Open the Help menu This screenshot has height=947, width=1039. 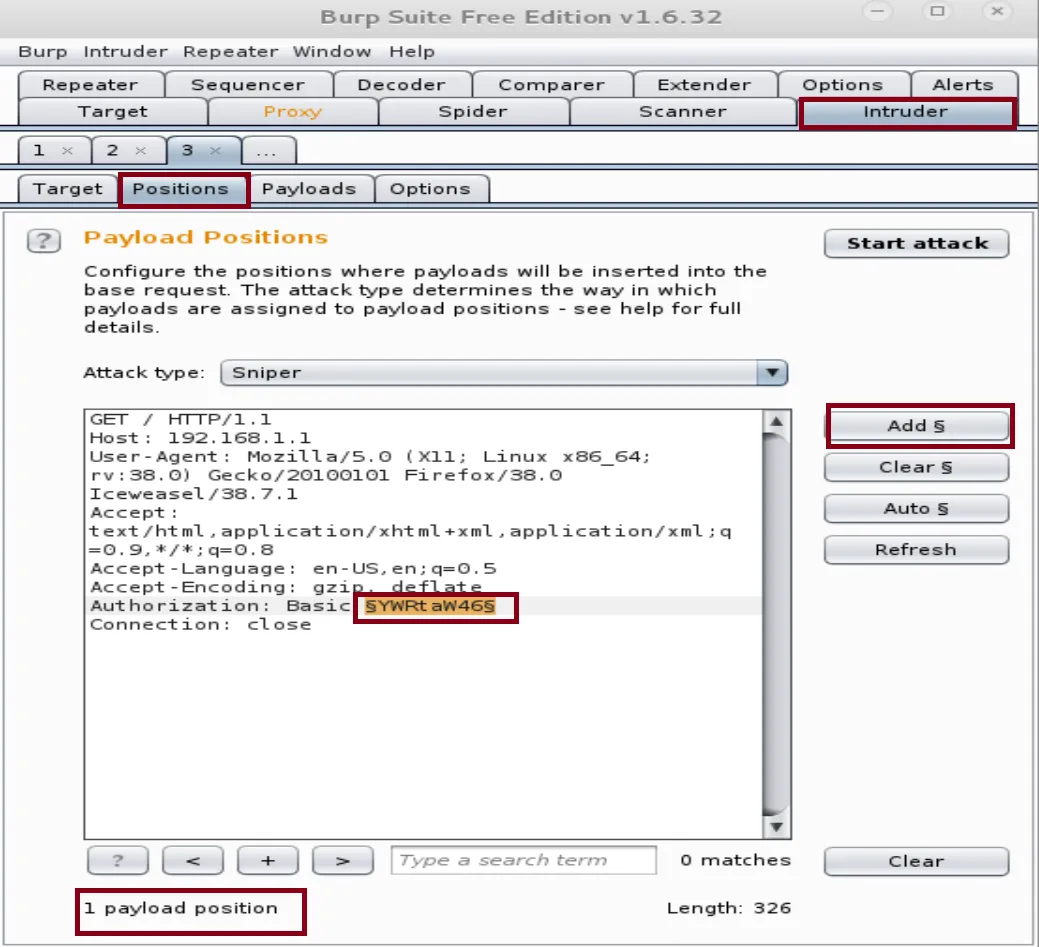coord(411,52)
